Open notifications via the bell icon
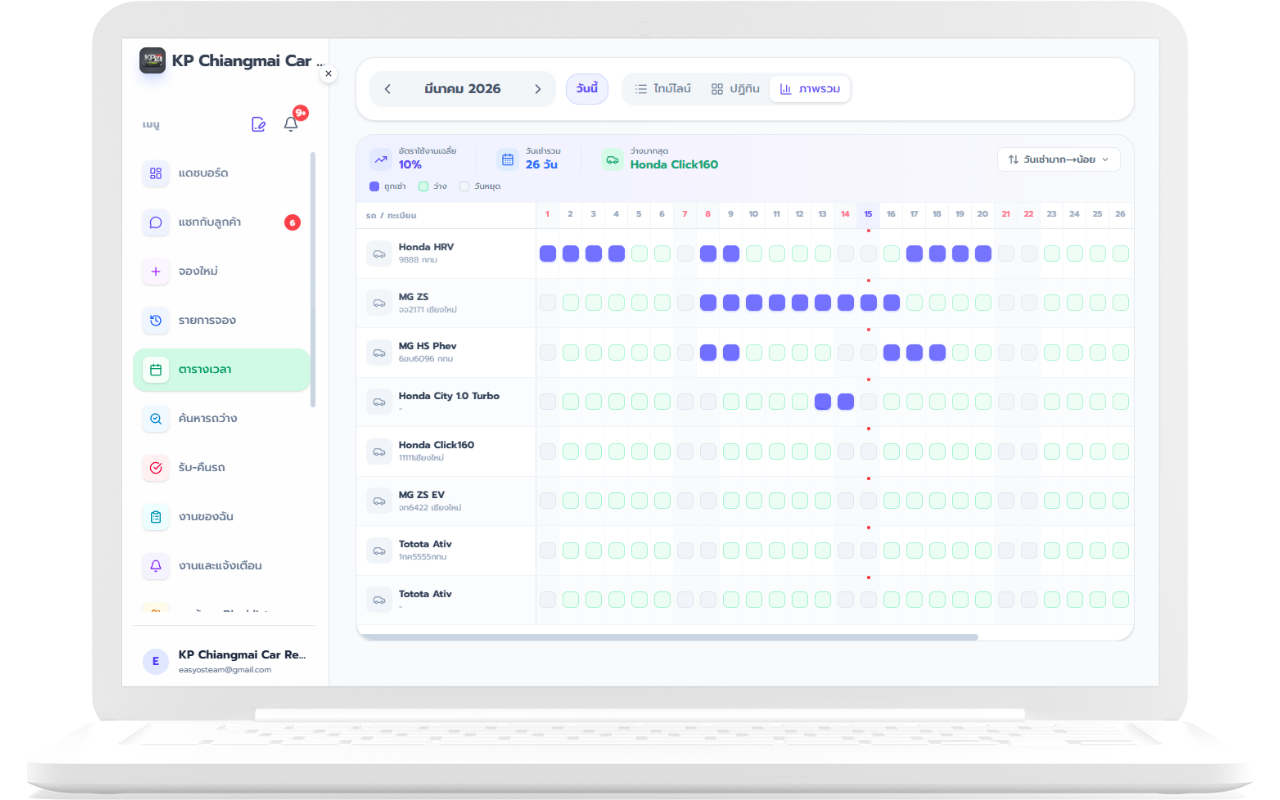 tap(290, 122)
